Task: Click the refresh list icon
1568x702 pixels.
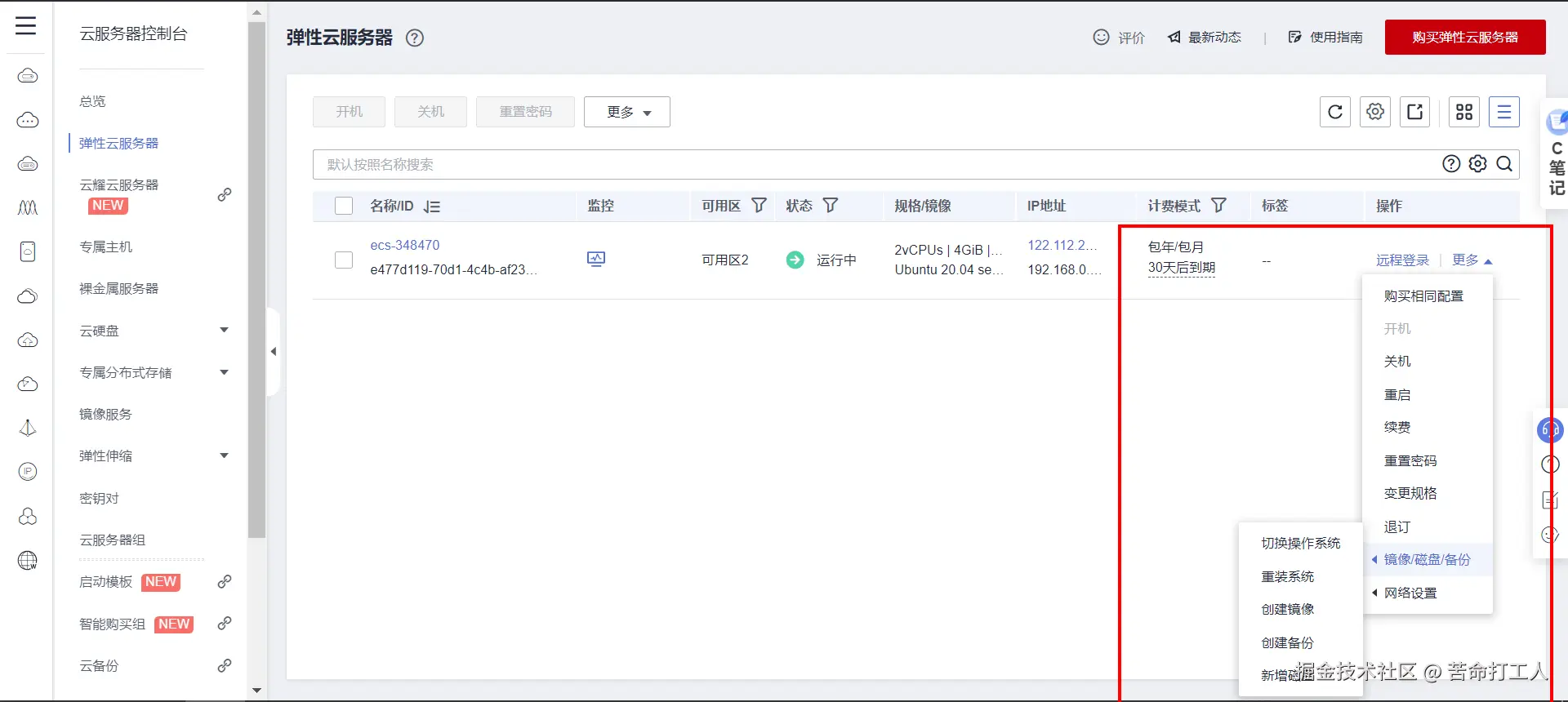Action: pos(1335,112)
